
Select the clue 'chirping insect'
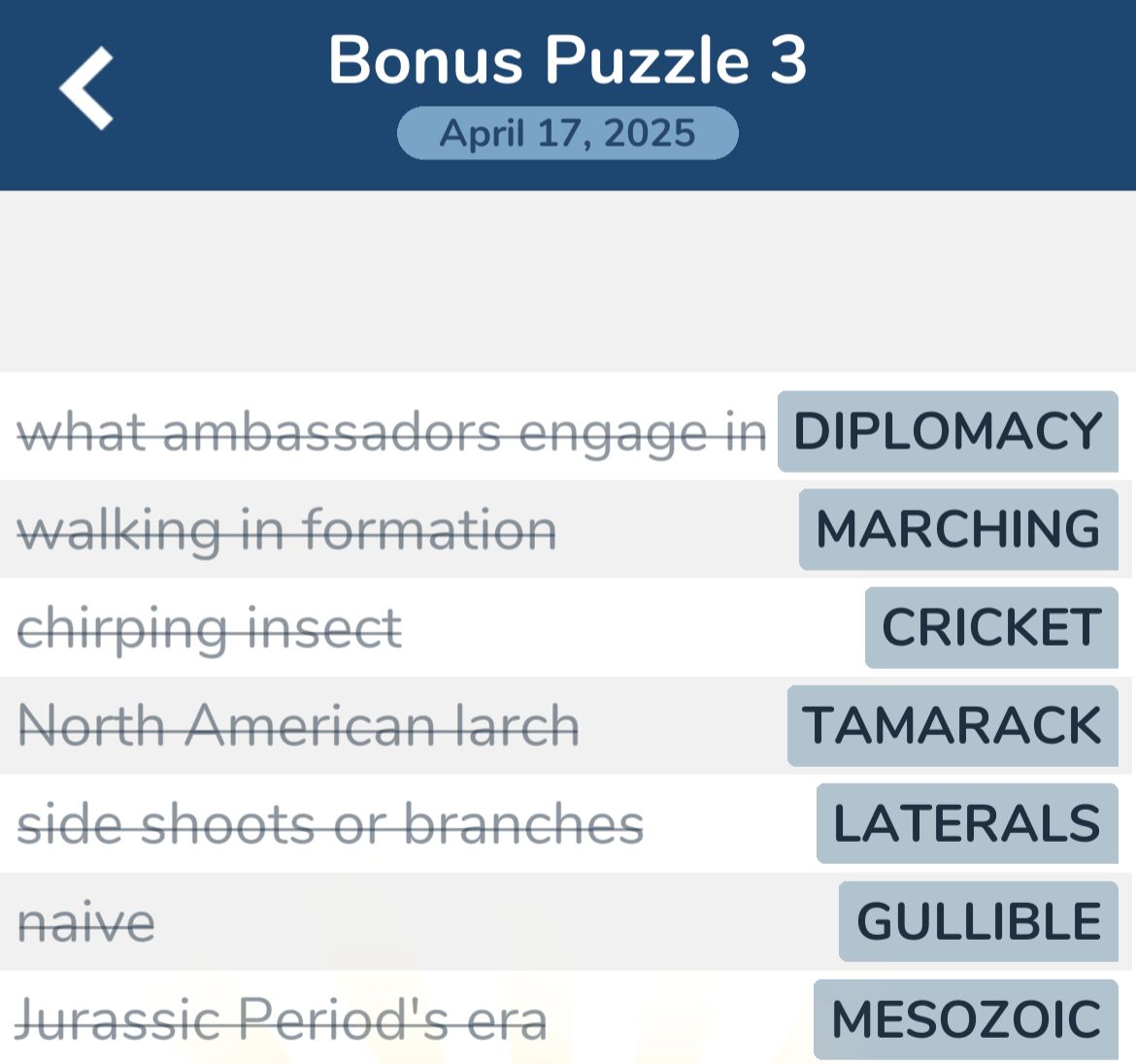[209, 626]
